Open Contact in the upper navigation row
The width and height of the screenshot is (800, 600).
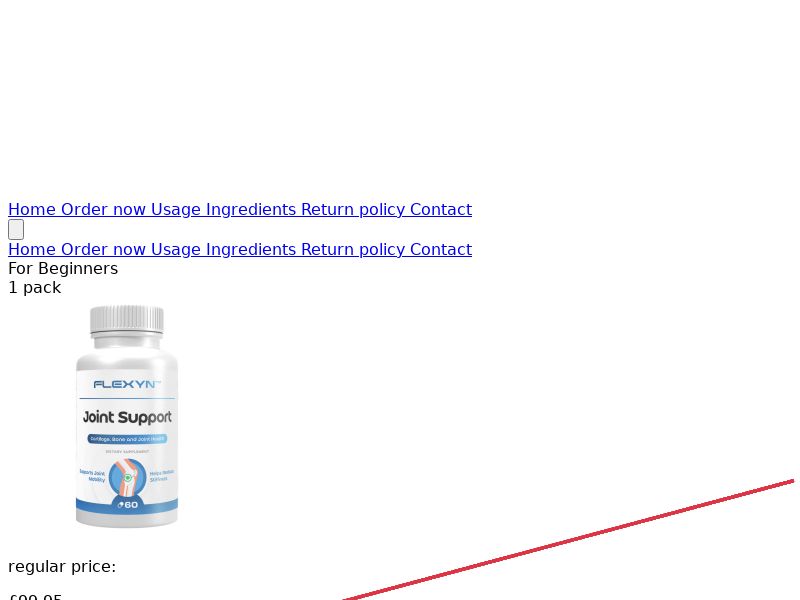point(441,209)
